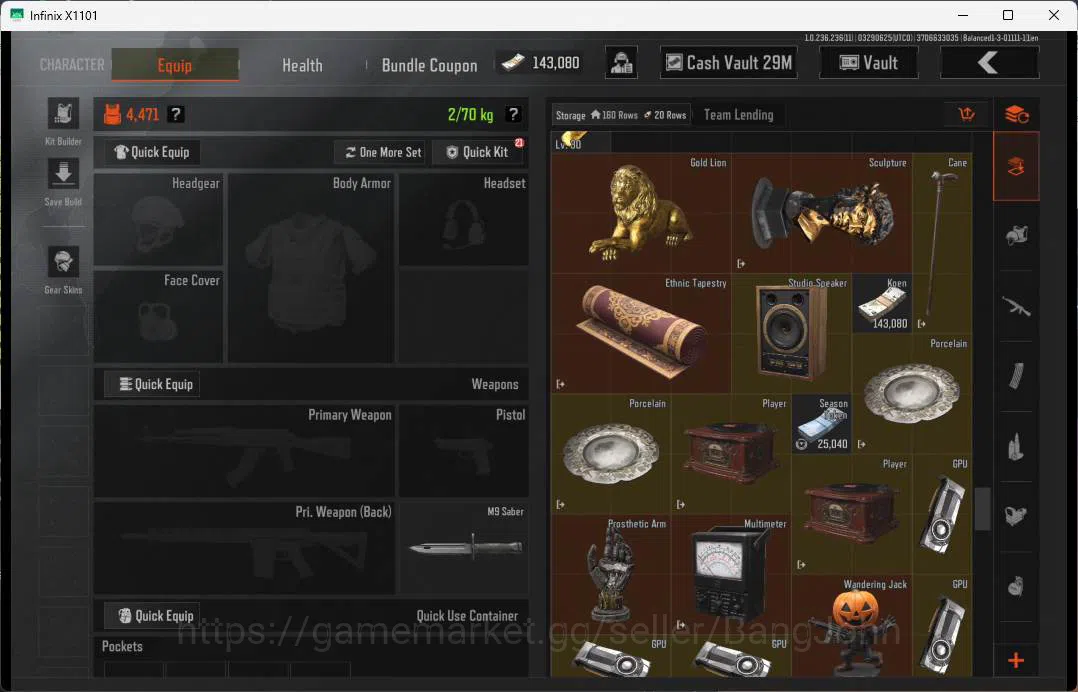This screenshot has height=692, width=1078.
Task: Click the Quick Kit button
Action: tap(478, 152)
